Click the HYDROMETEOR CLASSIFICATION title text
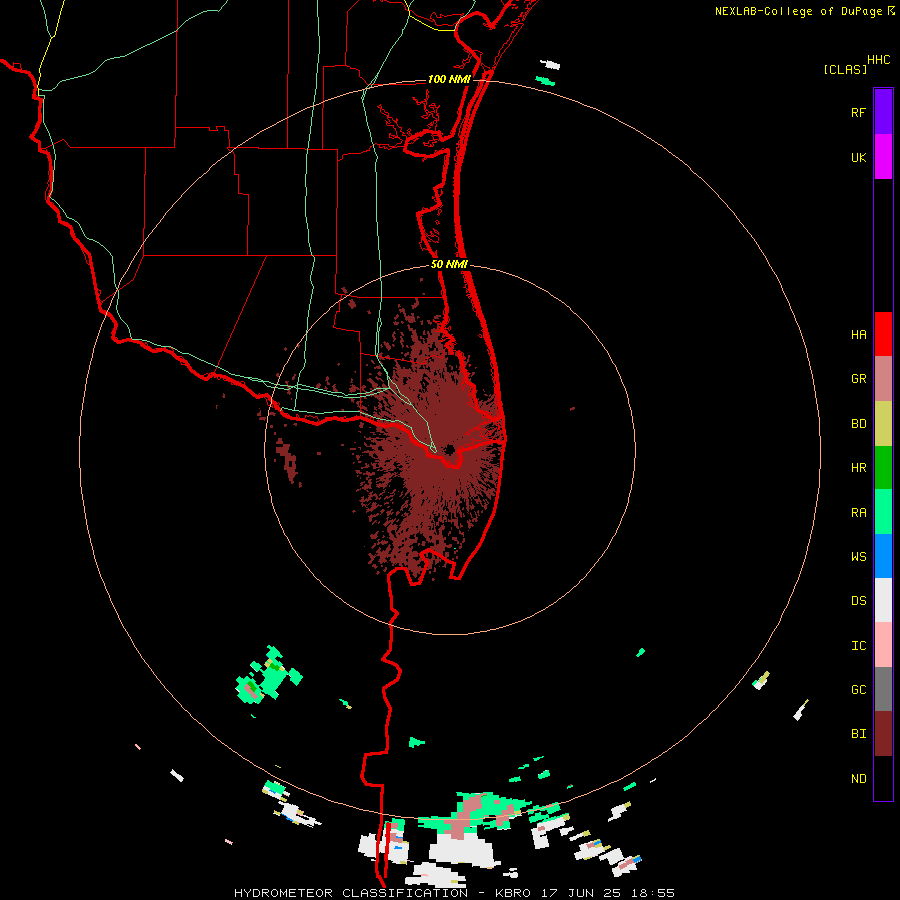This screenshot has height=900, width=900. tap(351, 893)
